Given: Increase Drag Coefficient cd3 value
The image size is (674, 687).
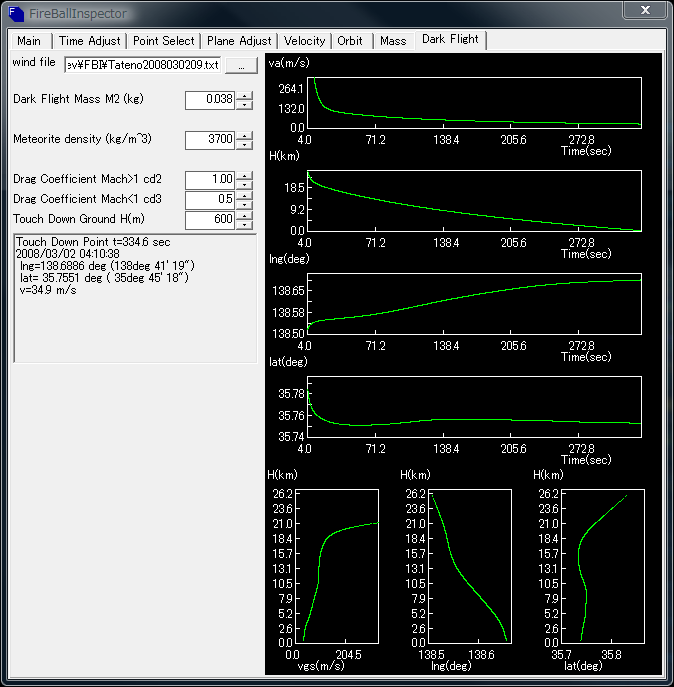Looking at the screenshot, I should click(245, 196).
